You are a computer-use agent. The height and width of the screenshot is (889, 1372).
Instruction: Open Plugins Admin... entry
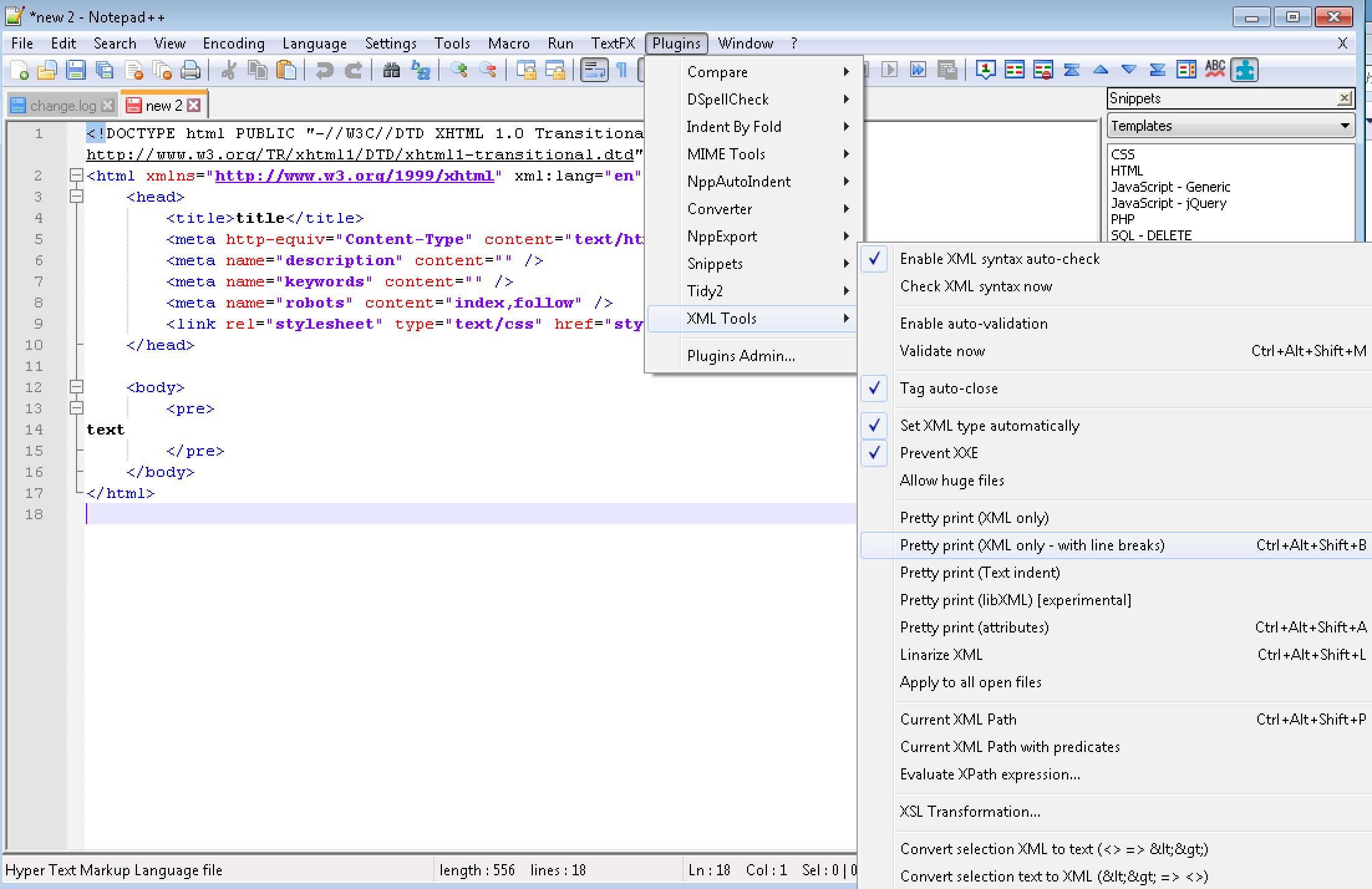click(753, 356)
